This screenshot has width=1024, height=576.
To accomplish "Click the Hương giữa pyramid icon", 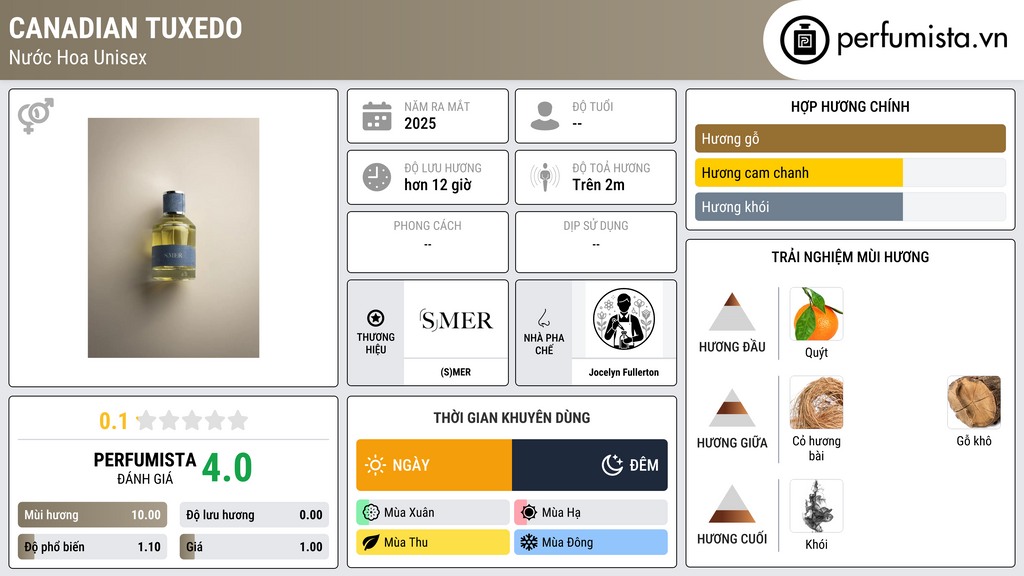I will coord(732,408).
